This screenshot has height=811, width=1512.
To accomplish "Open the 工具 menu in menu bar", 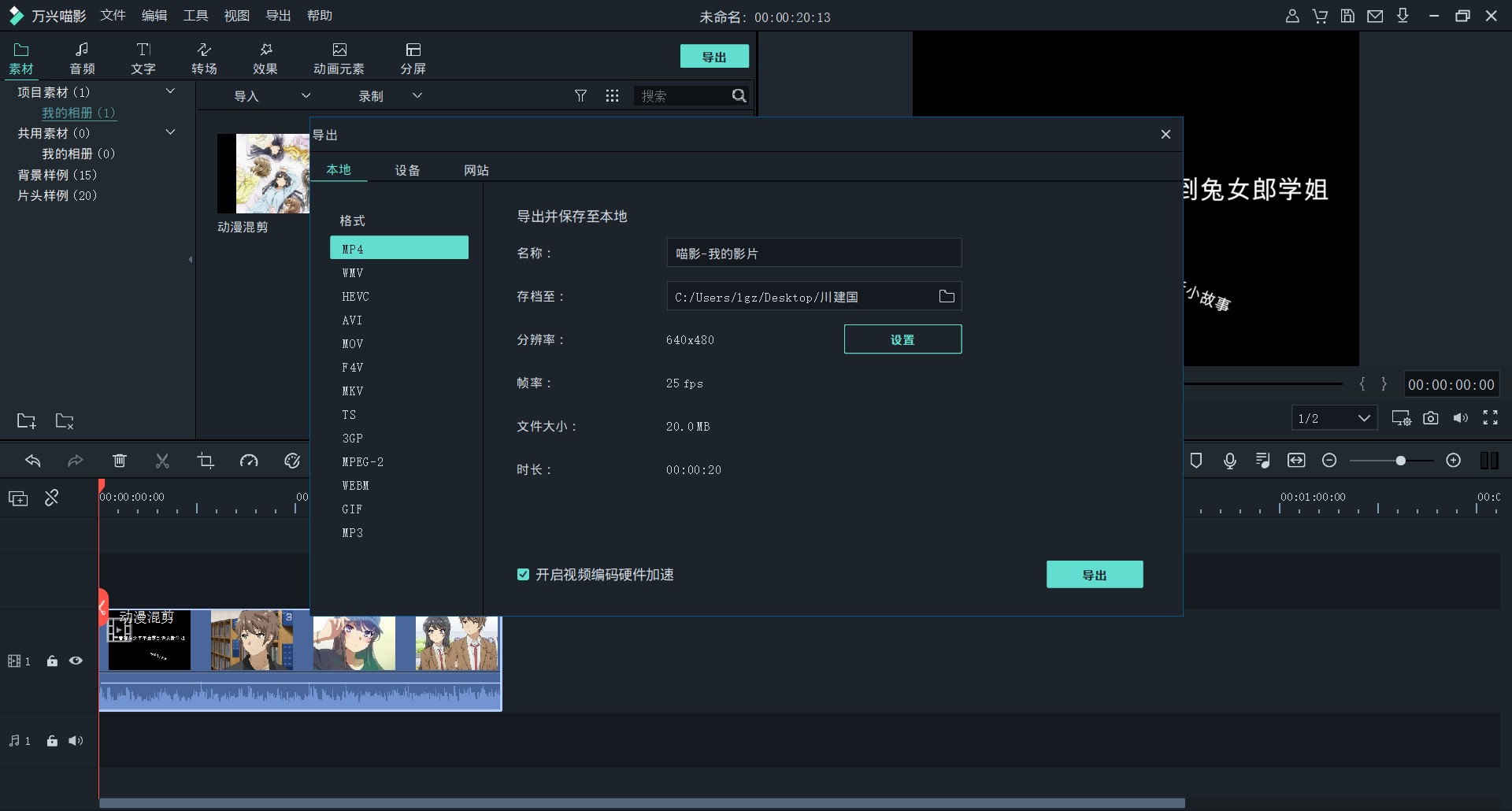I will click(195, 16).
